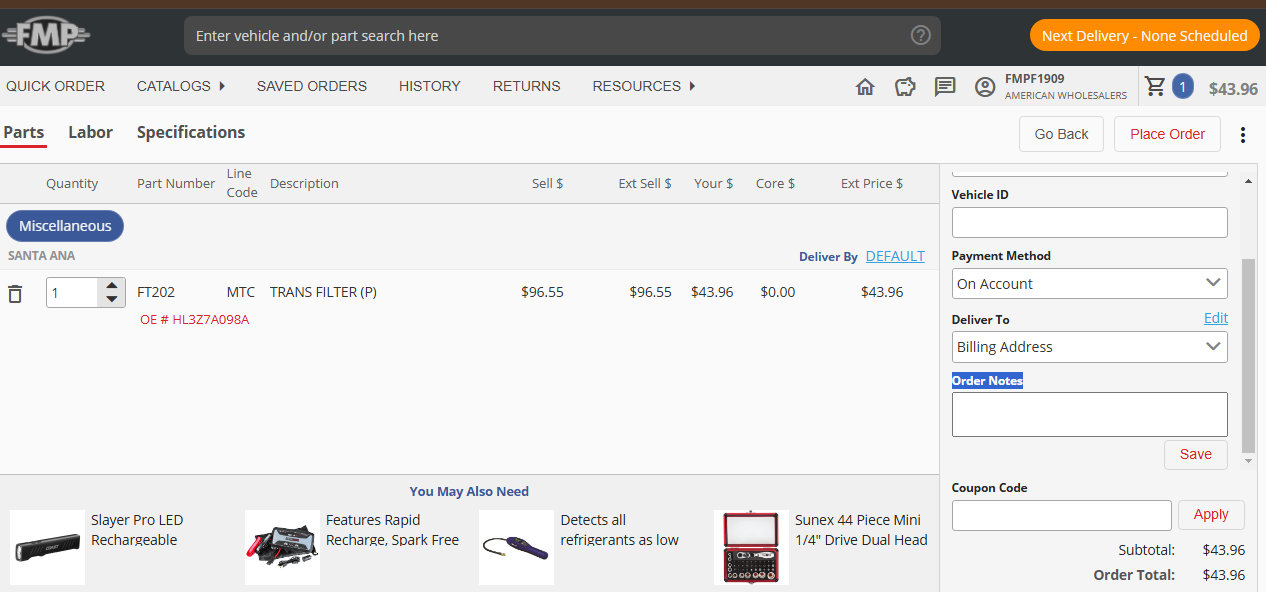Click the FMPF1909 account label
The width and height of the screenshot is (1266, 592).
coord(1034,79)
